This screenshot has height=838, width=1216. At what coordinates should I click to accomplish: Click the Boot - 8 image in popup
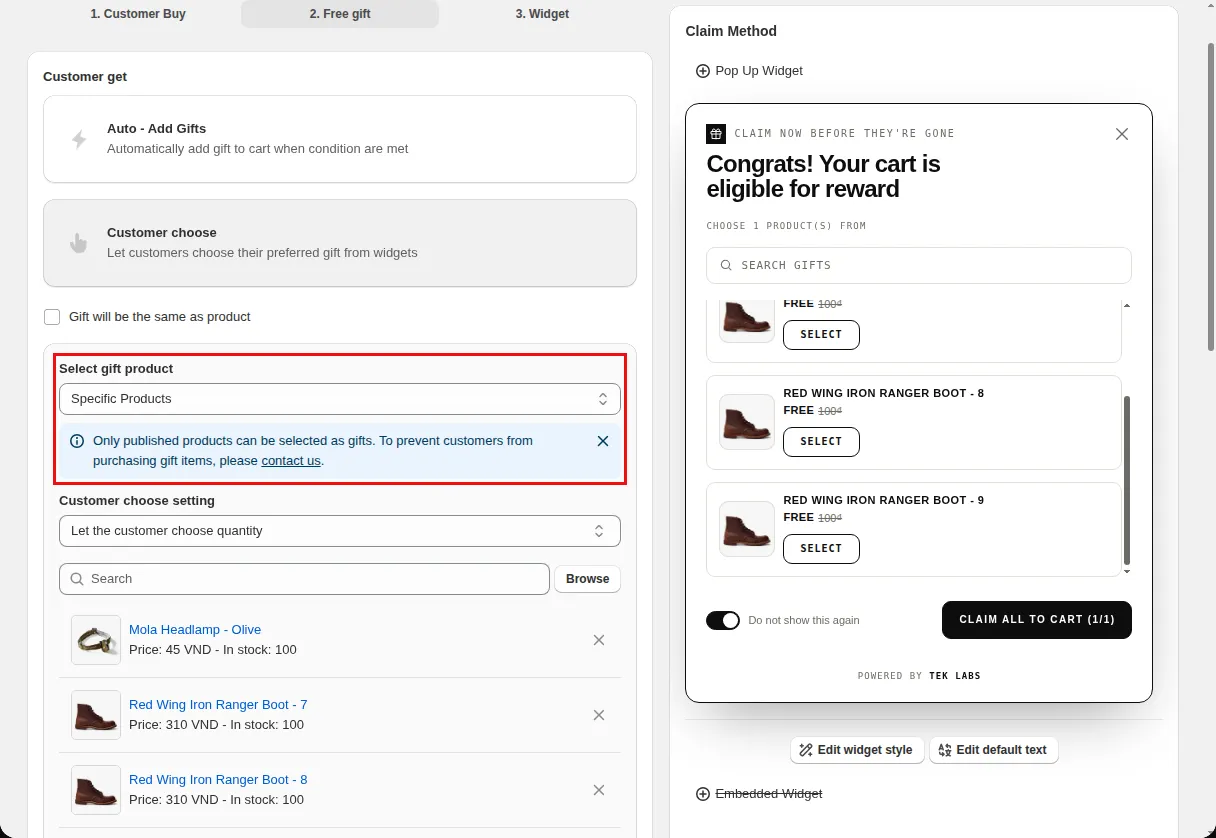tap(747, 422)
